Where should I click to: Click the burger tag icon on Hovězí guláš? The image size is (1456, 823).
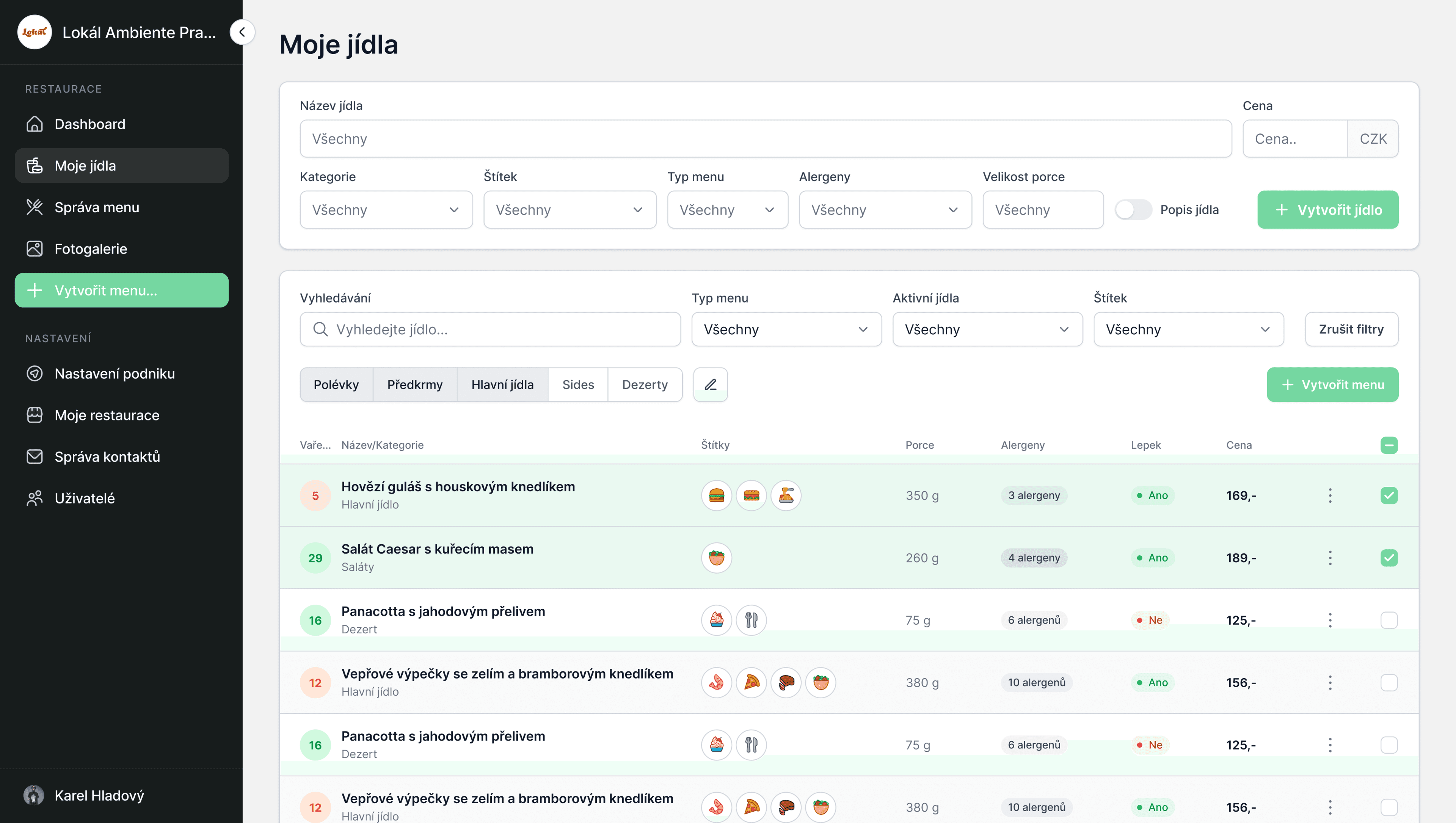(x=716, y=496)
